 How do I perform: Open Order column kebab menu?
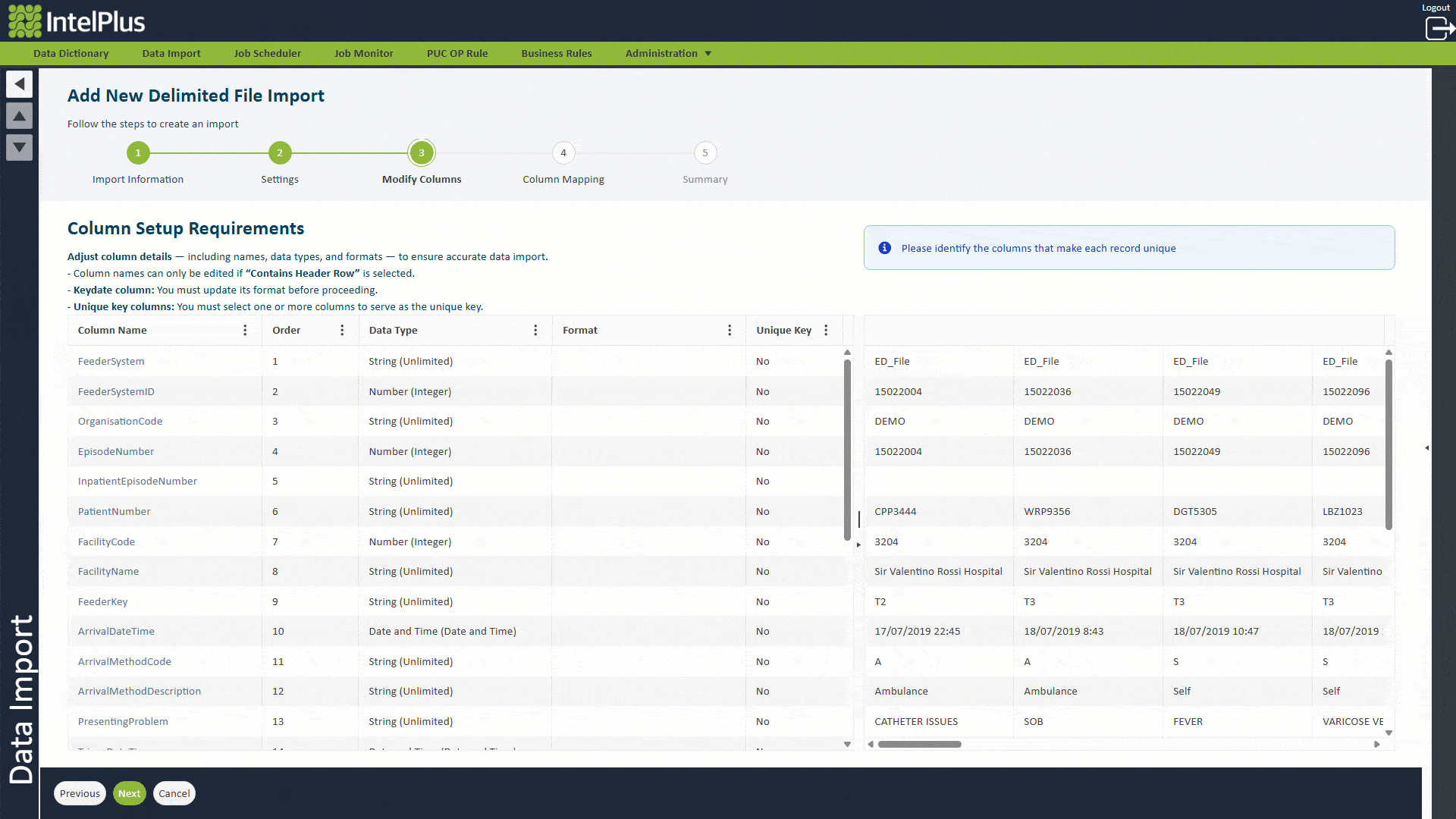coord(342,331)
